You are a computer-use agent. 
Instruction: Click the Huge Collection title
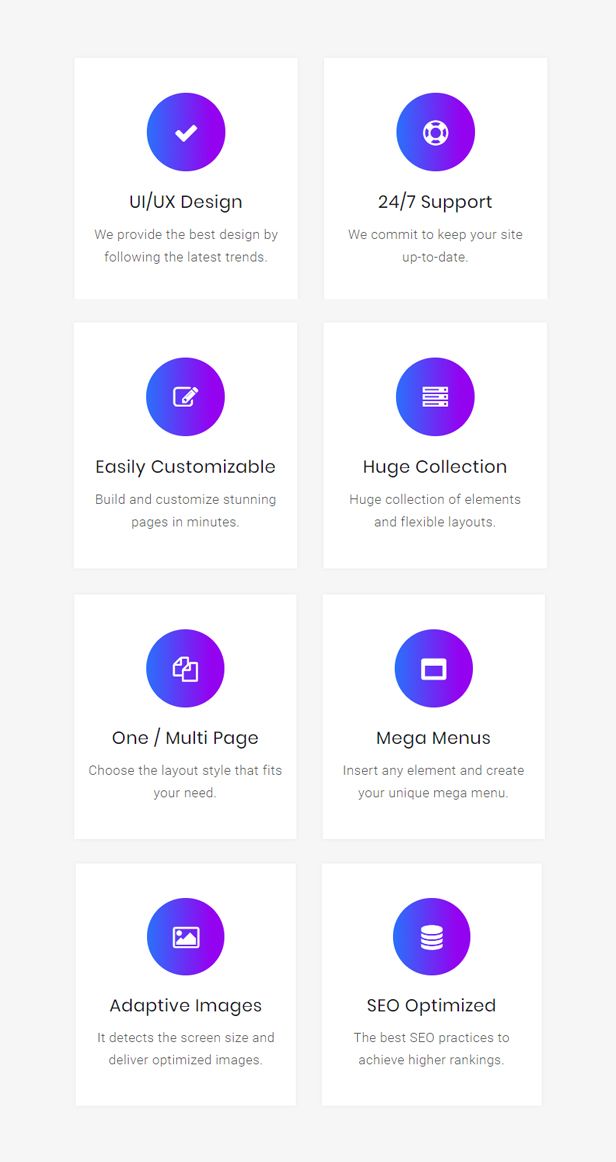(x=435, y=467)
